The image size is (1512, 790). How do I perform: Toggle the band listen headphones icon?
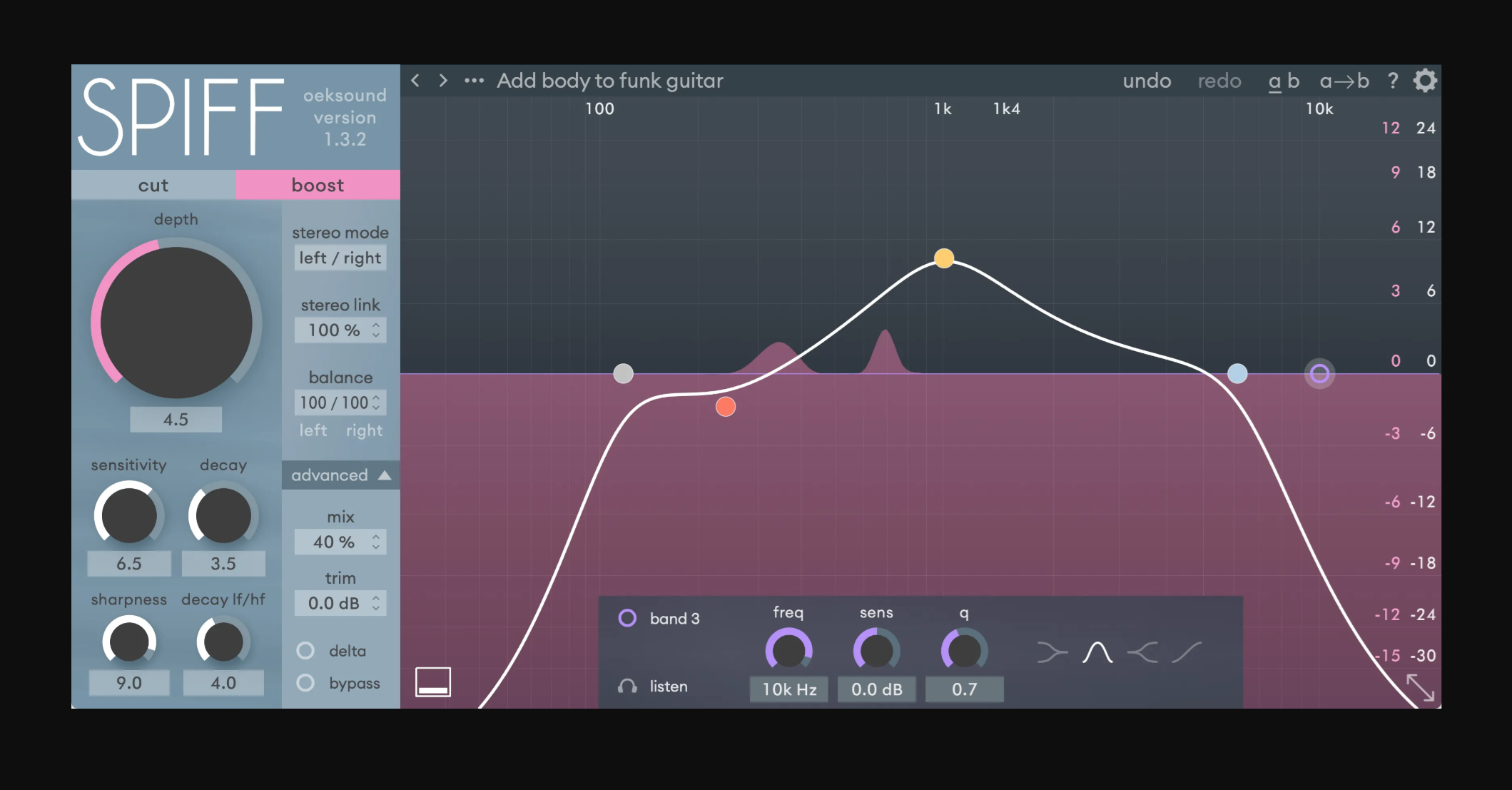coord(627,687)
